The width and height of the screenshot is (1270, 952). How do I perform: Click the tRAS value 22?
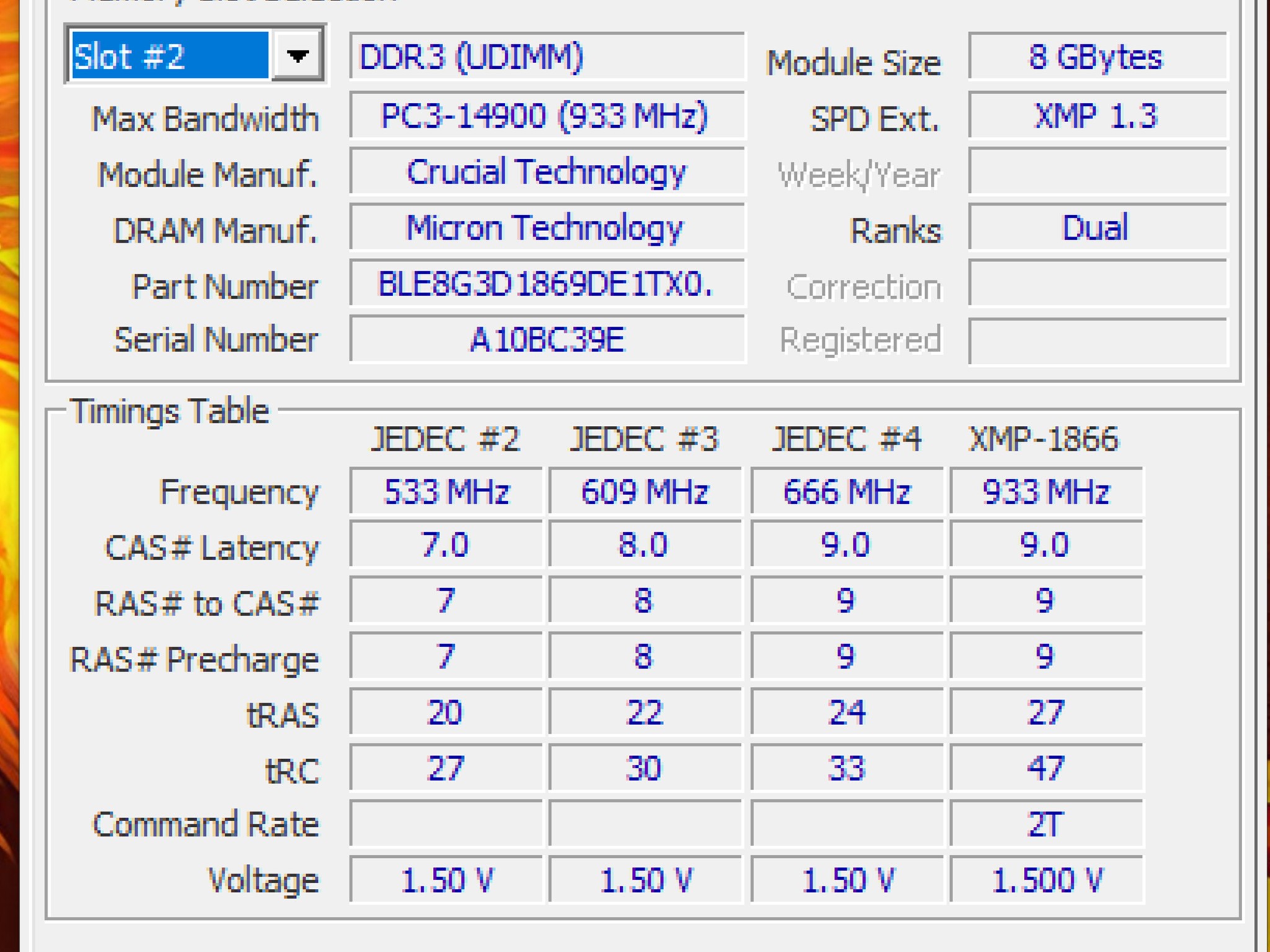(x=645, y=712)
